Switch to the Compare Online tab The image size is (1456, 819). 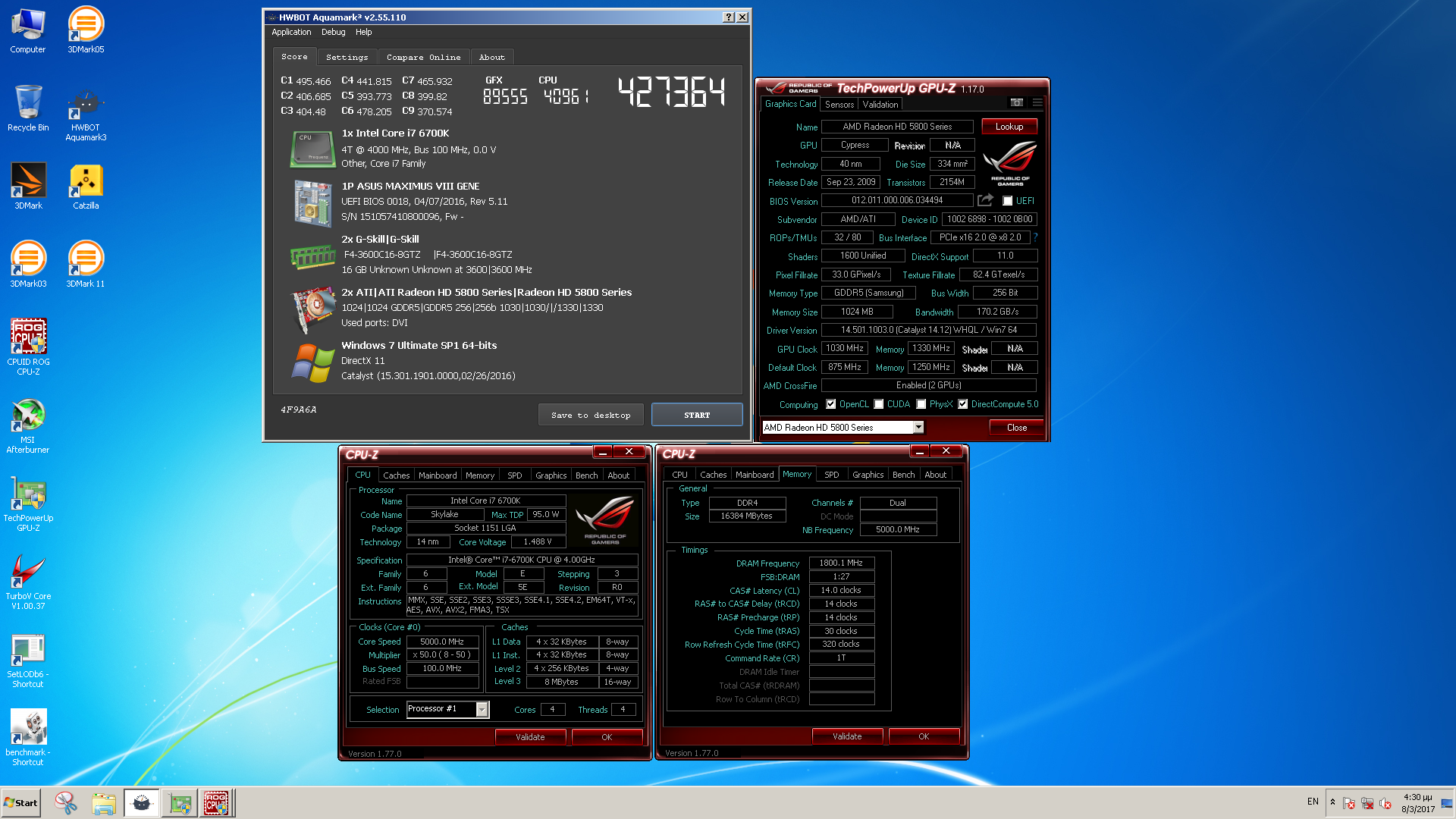coord(423,57)
